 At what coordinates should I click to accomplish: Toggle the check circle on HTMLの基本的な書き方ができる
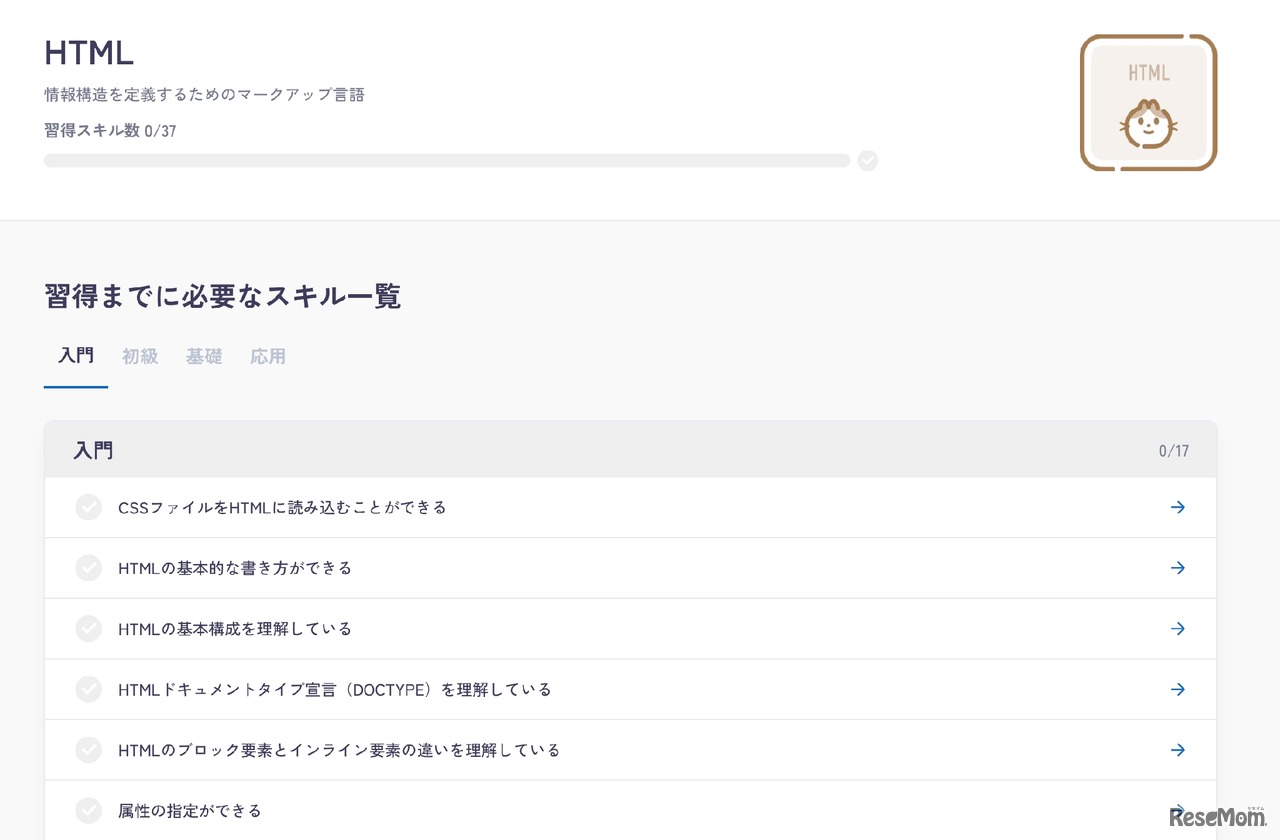[x=88, y=568]
